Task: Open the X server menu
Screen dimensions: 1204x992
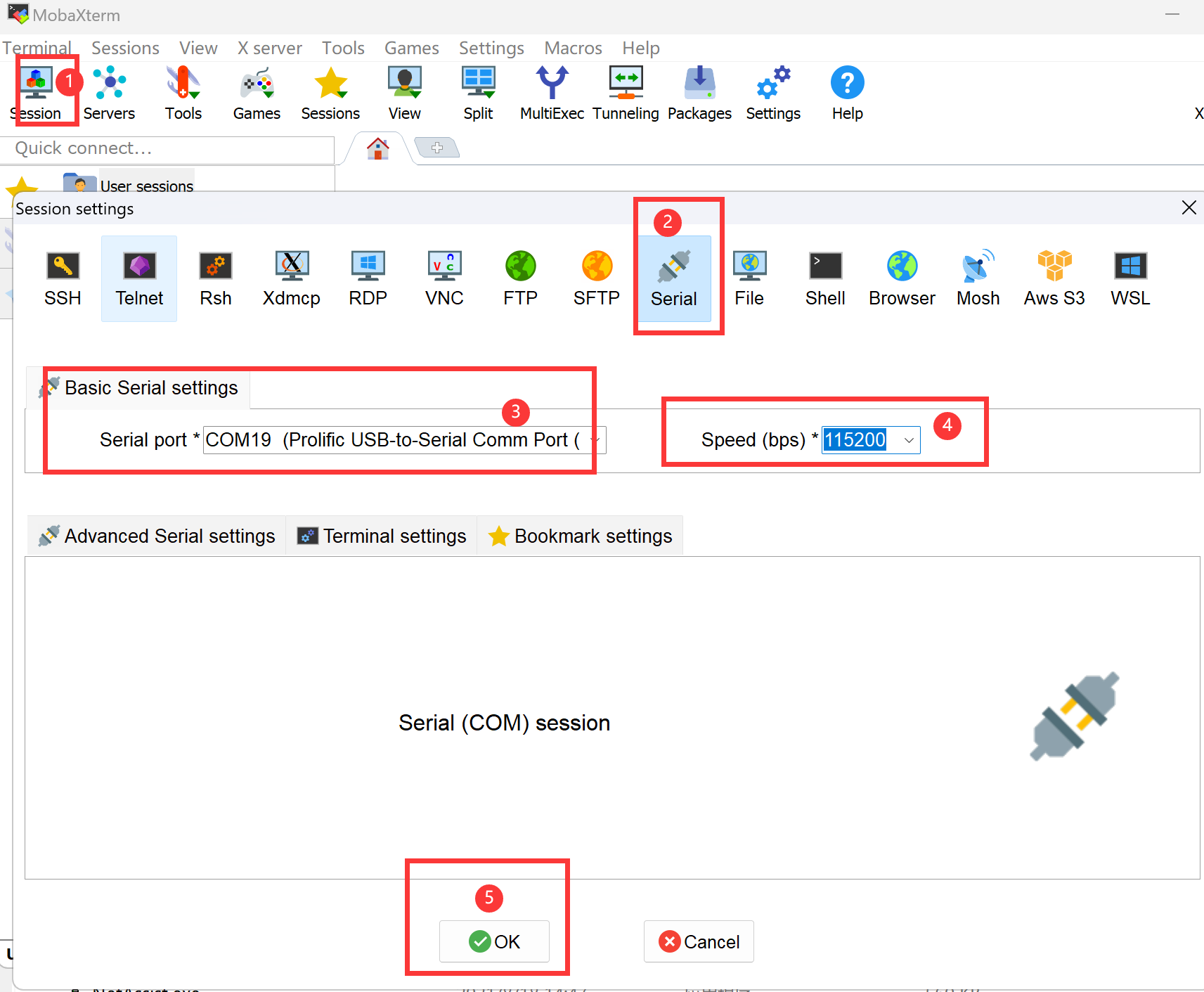Action: tap(270, 48)
